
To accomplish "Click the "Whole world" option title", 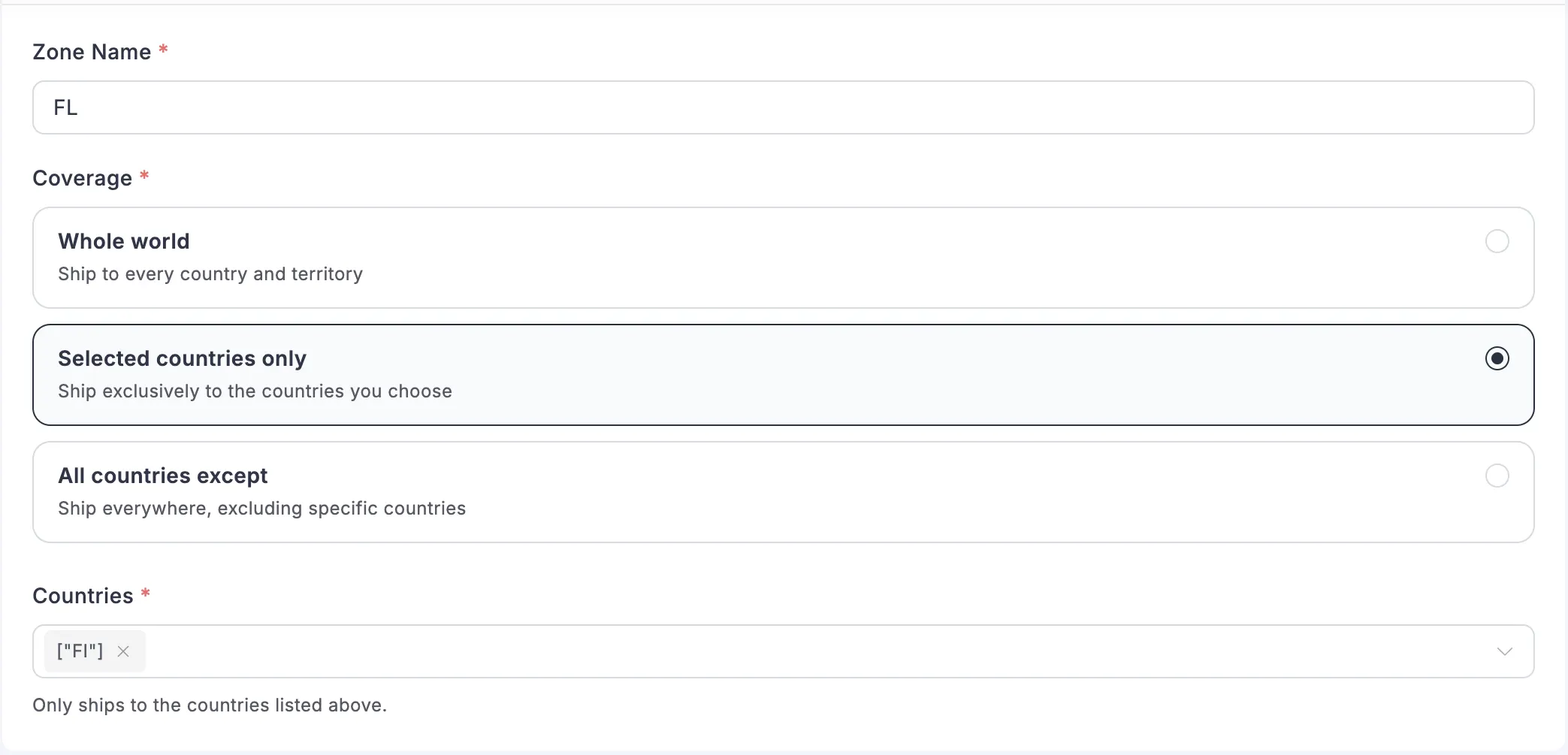I will [124, 241].
